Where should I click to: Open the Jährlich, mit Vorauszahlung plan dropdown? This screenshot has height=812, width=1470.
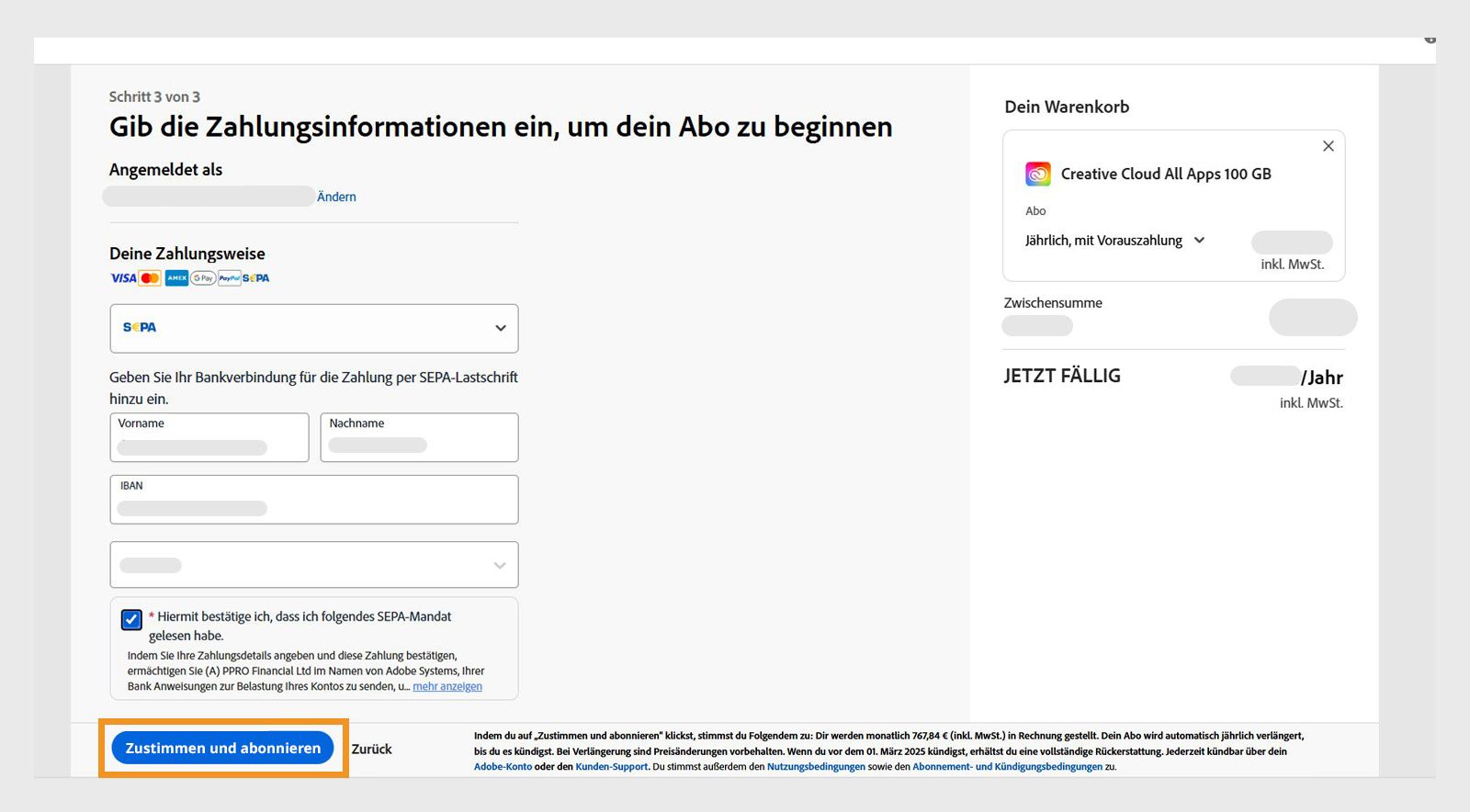[x=1114, y=241]
